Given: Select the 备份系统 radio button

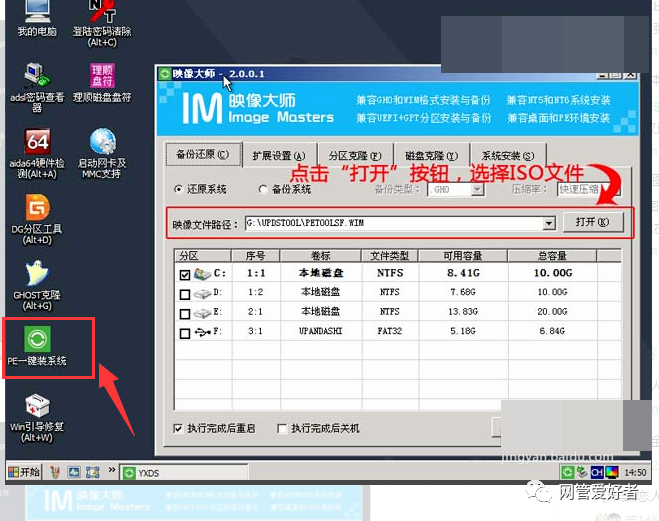Looking at the screenshot, I should (263, 189).
